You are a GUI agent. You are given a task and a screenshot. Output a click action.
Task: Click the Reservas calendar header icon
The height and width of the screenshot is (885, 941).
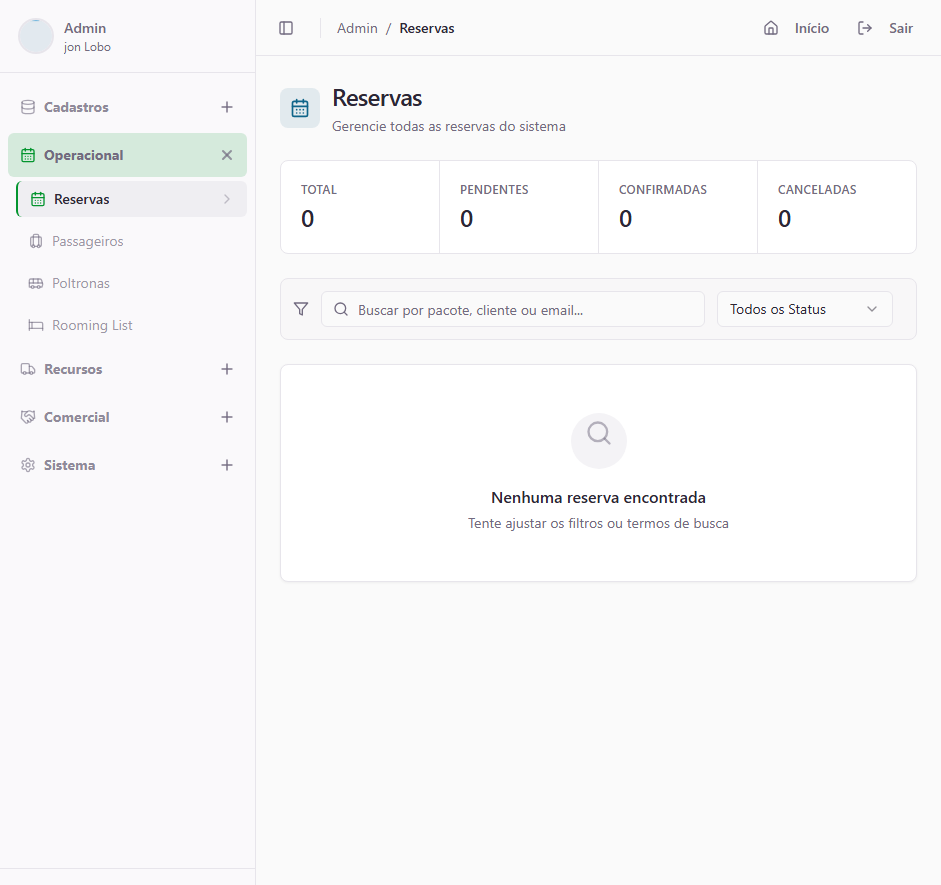click(300, 108)
